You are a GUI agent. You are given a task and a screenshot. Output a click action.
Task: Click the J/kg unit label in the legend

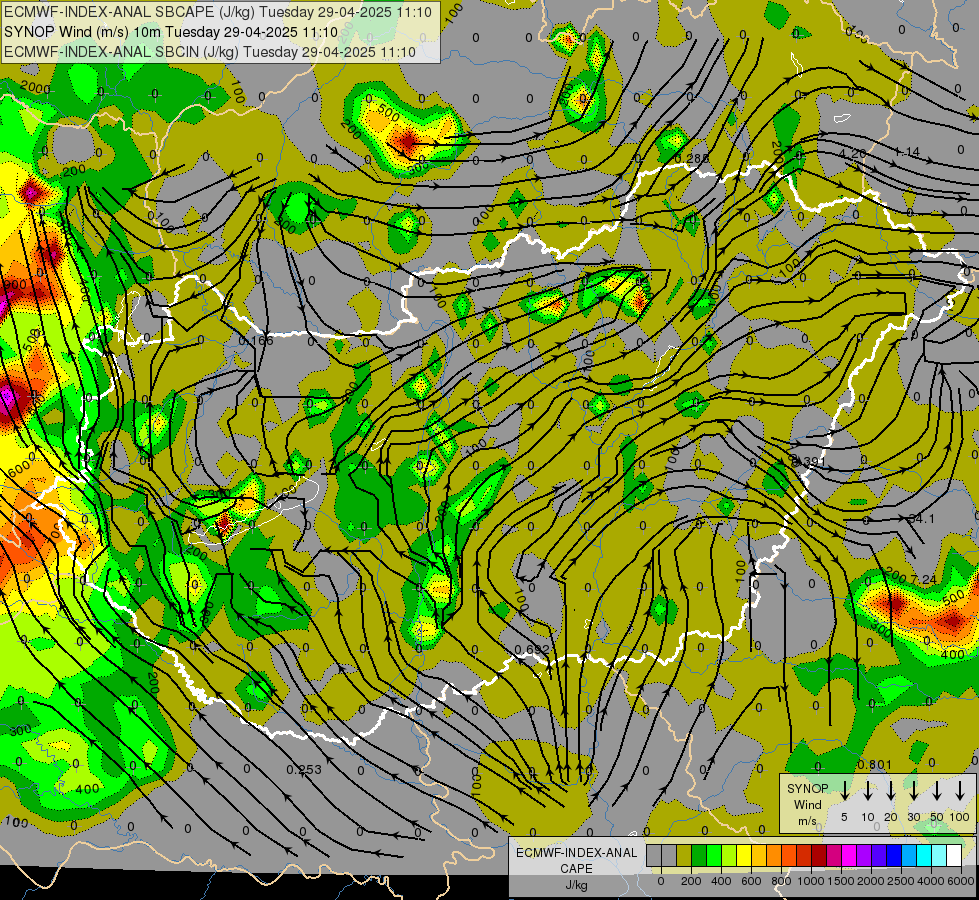pyautogui.click(x=576, y=885)
